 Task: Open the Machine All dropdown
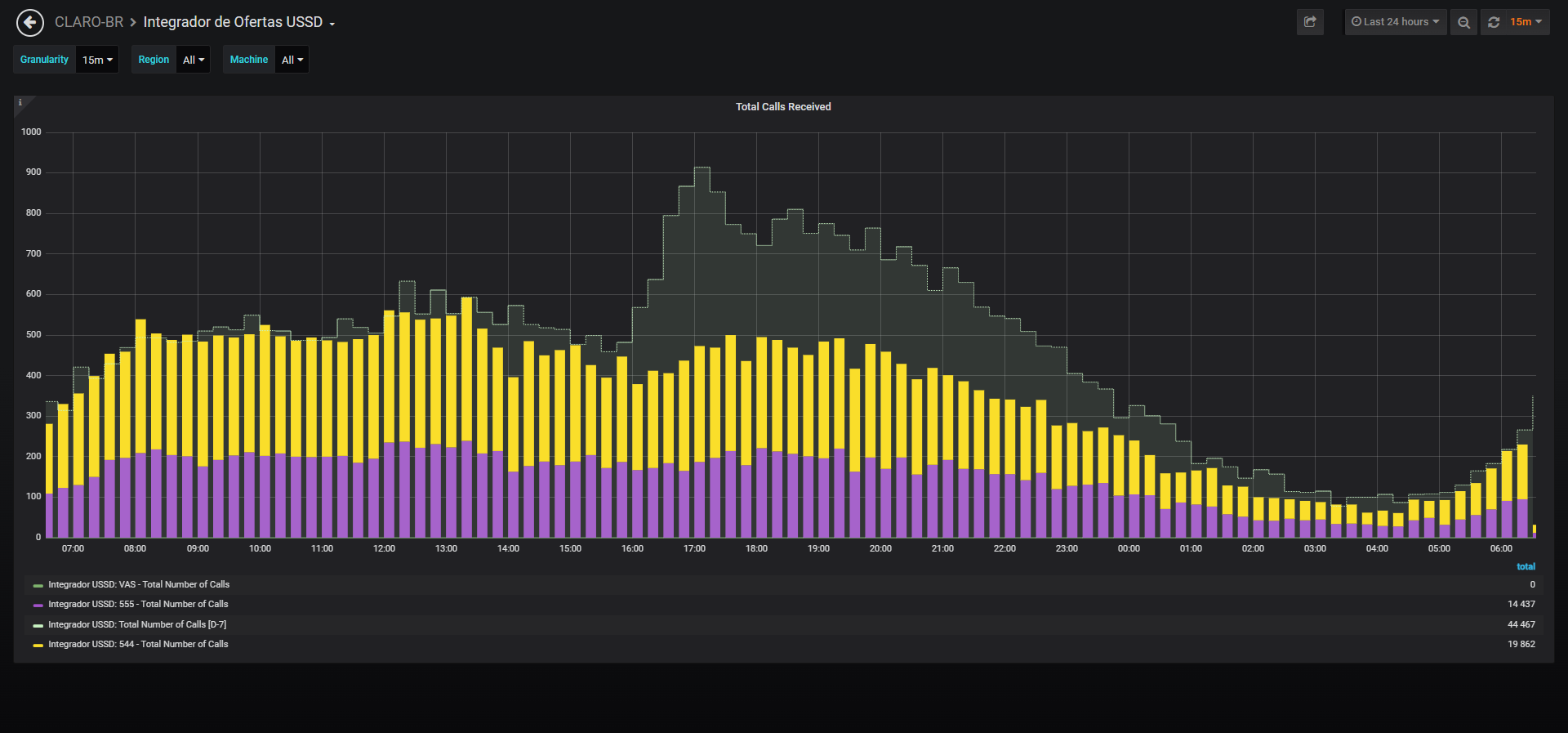[292, 60]
